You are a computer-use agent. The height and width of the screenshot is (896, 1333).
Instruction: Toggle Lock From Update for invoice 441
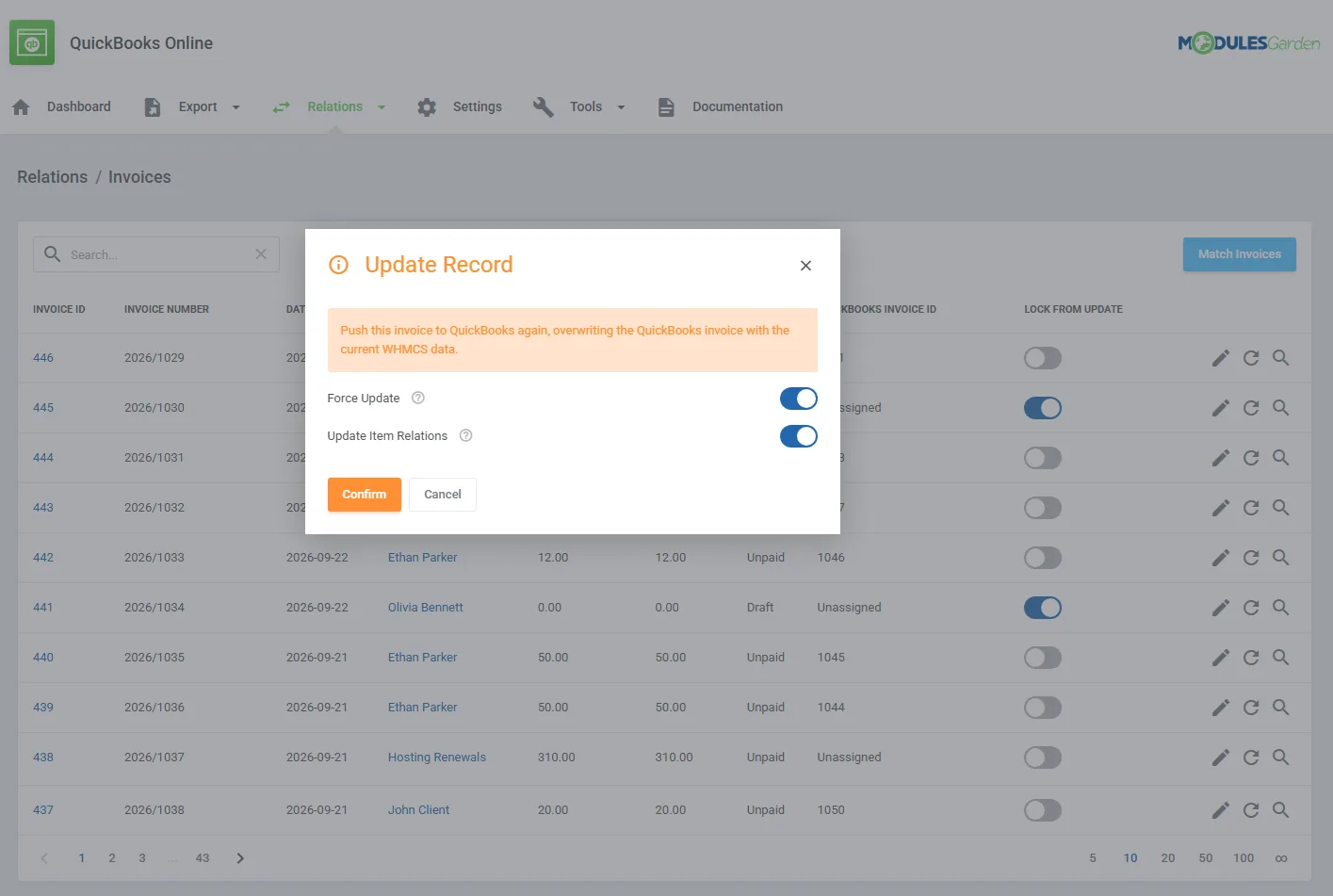1043,608
